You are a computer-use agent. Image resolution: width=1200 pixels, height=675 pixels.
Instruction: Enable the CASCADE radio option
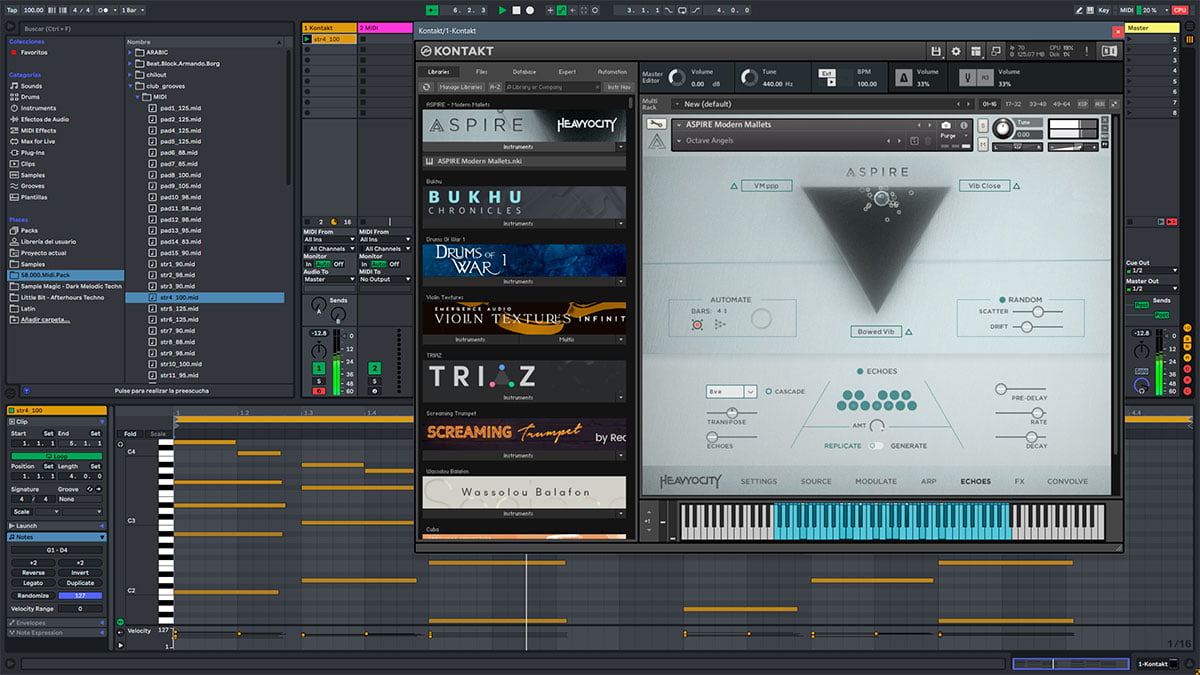click(x=768, y=391)
